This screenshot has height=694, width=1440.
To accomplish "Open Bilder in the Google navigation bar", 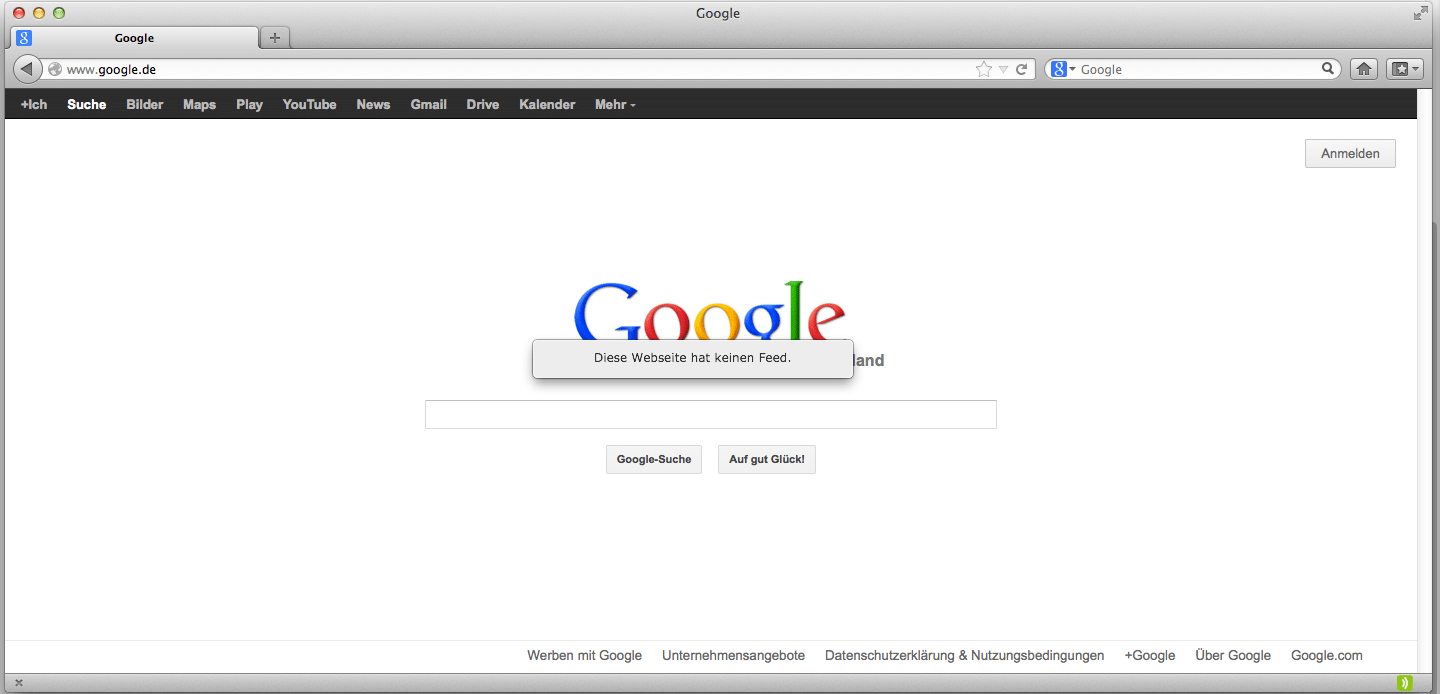I will pyautogui.click(x=144, y=104).
